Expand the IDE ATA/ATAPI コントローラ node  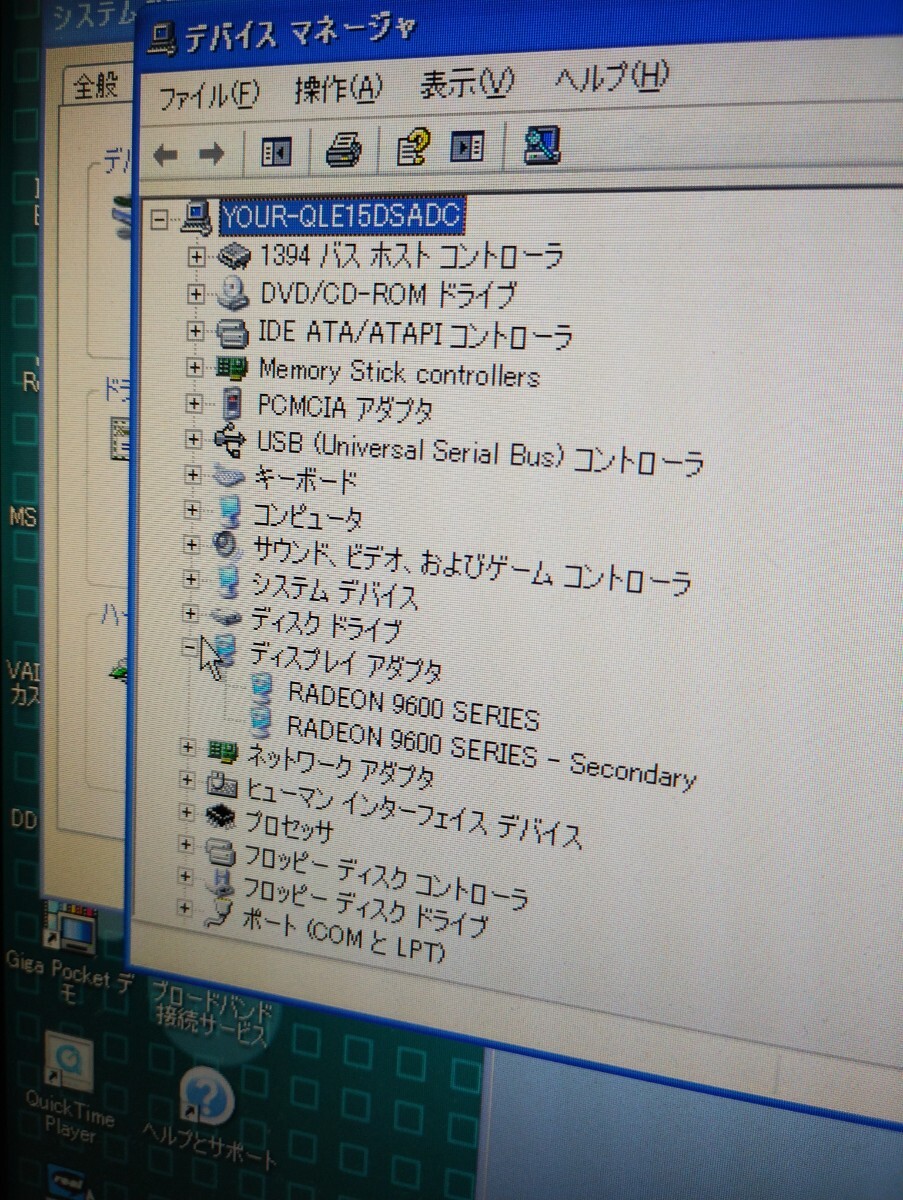[195, 330]
